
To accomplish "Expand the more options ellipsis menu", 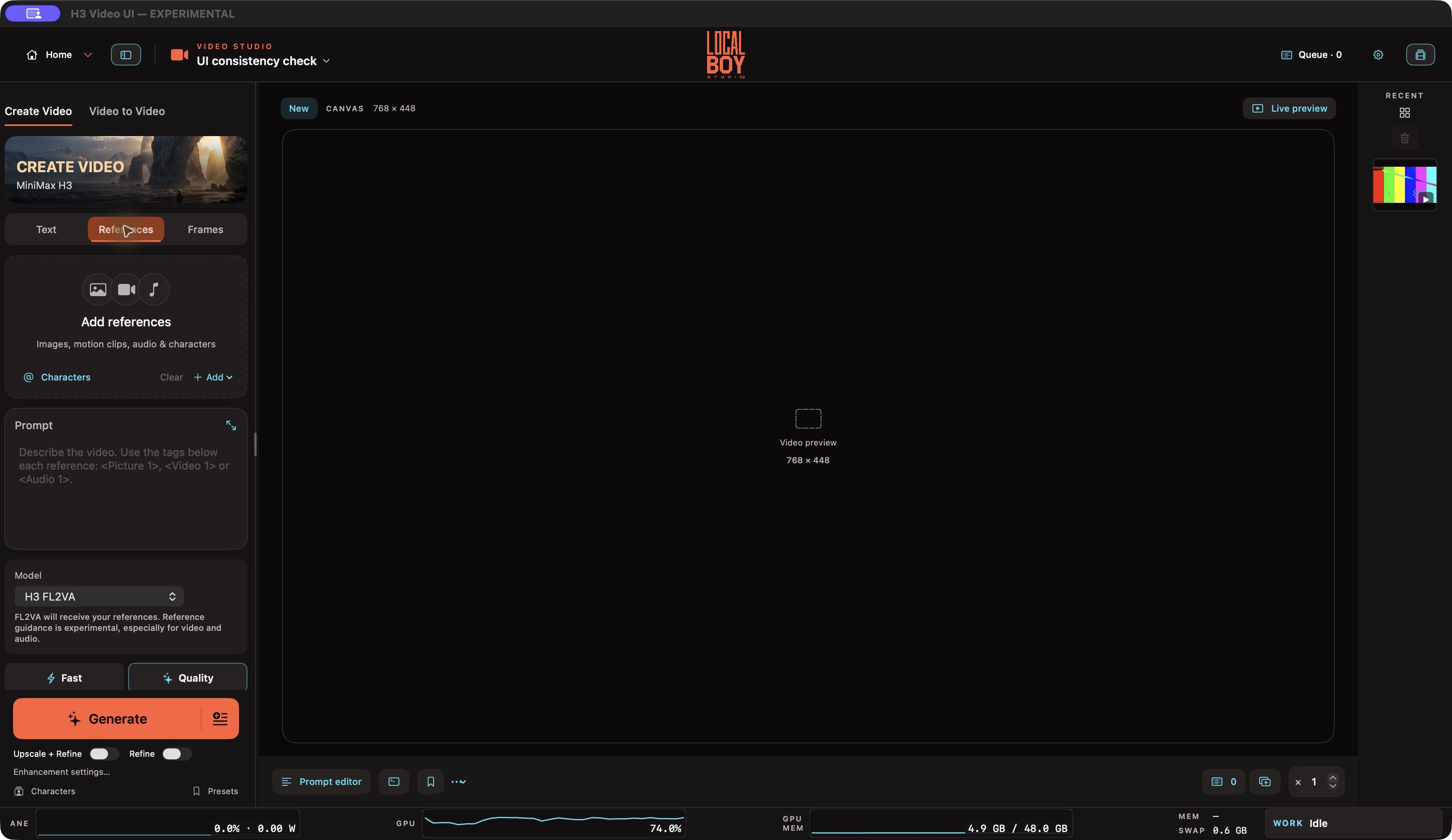I will click(x=459, y=782).
